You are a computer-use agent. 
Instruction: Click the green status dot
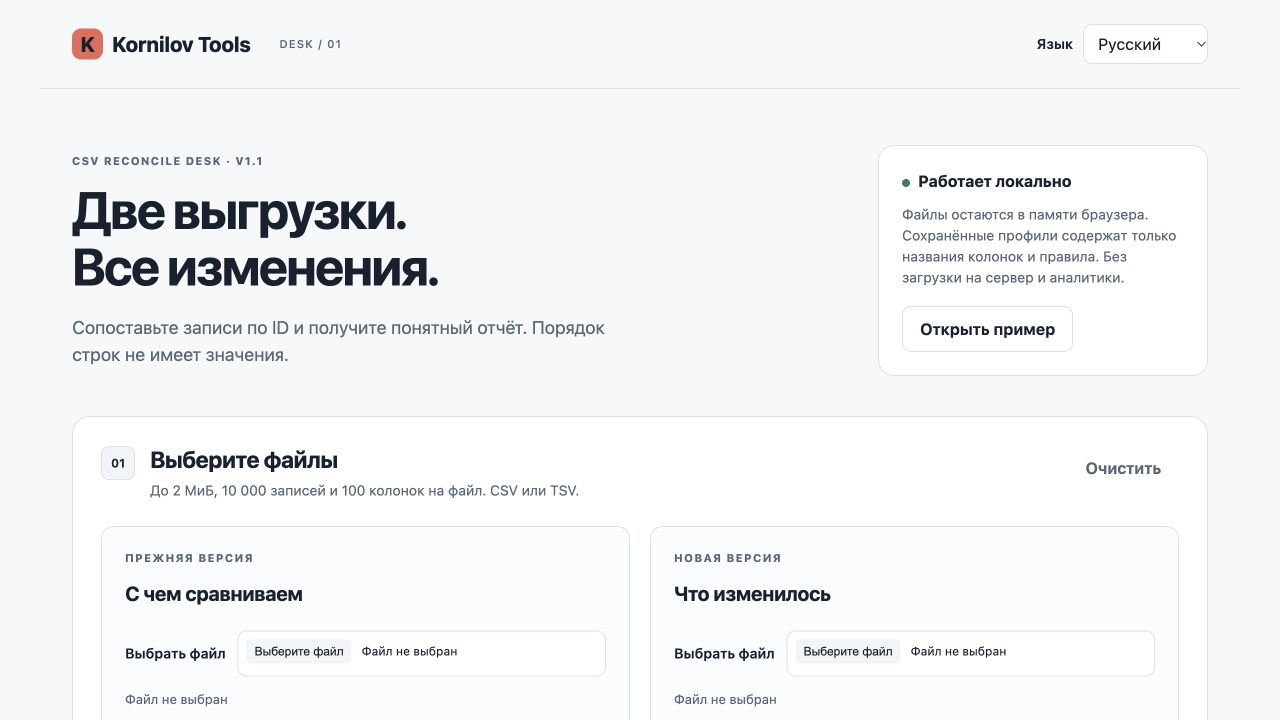coord(906,183)
